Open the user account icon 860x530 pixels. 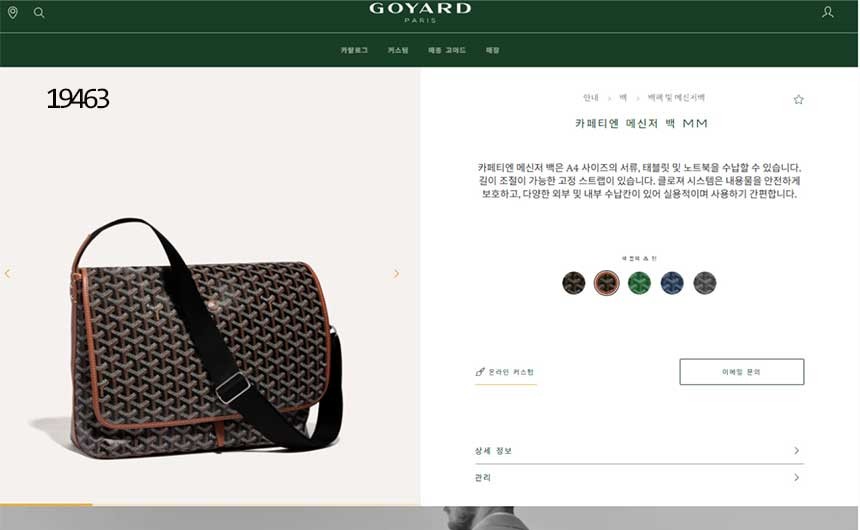coord(828,12)
